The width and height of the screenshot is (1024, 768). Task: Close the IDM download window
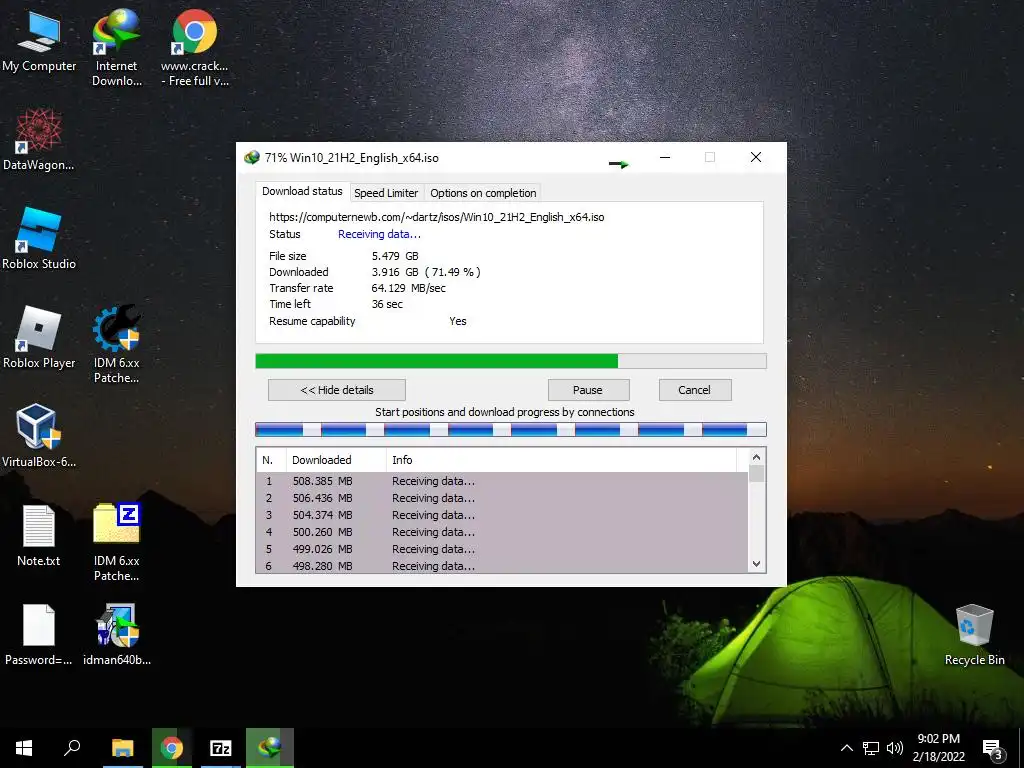click(x=756, y=157)
